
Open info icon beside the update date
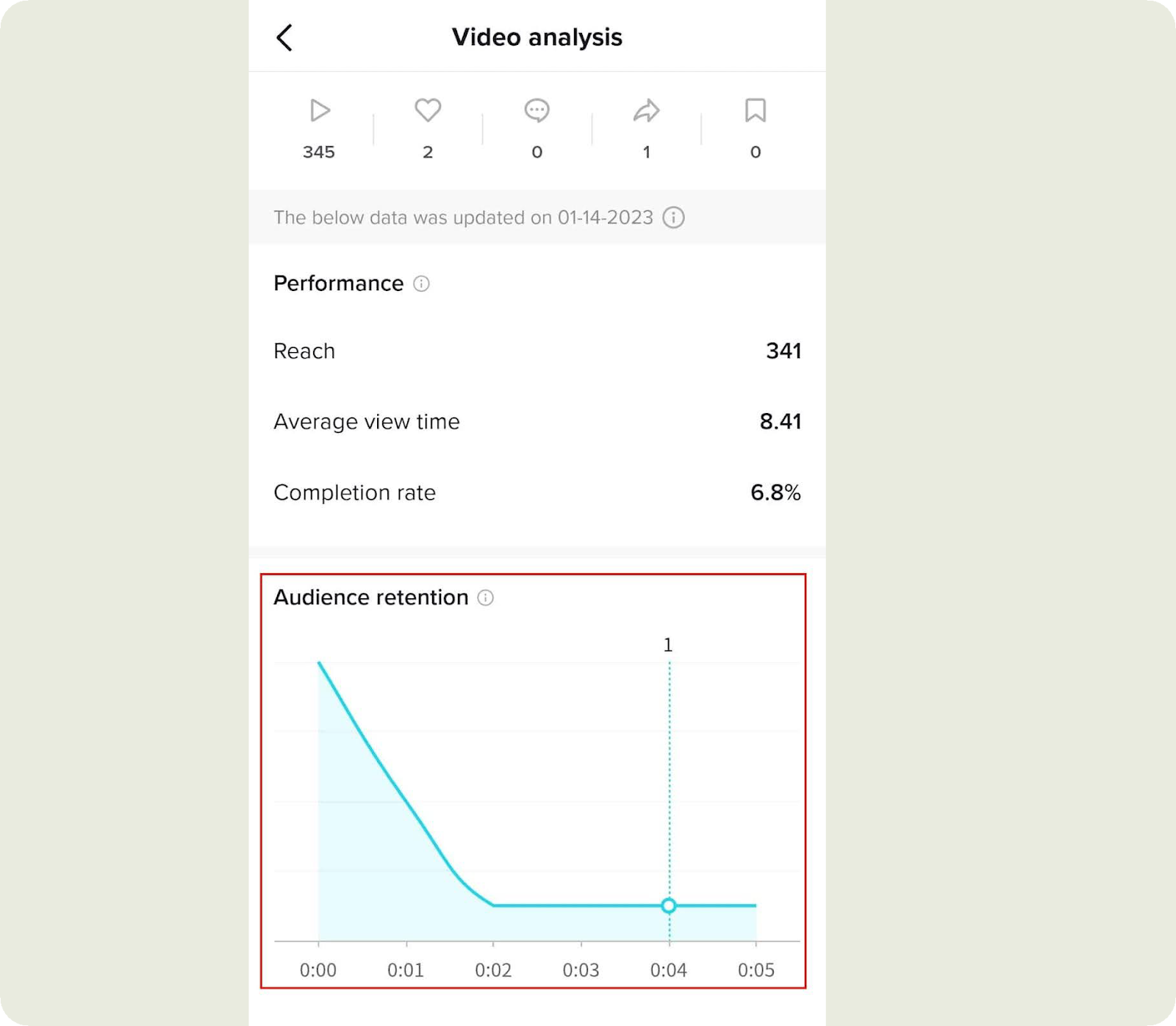(673, 218)
